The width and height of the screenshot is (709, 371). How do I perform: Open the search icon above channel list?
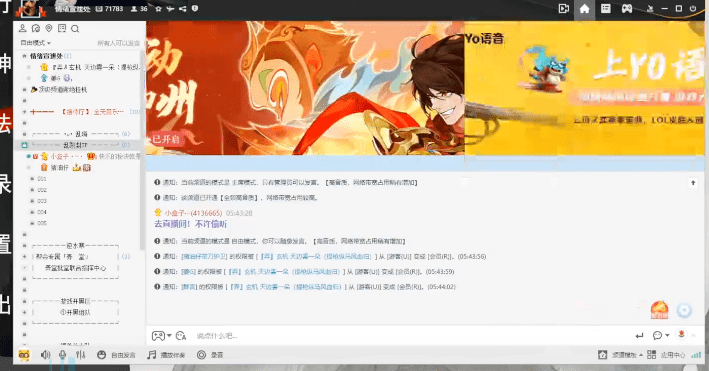(75, 29)
